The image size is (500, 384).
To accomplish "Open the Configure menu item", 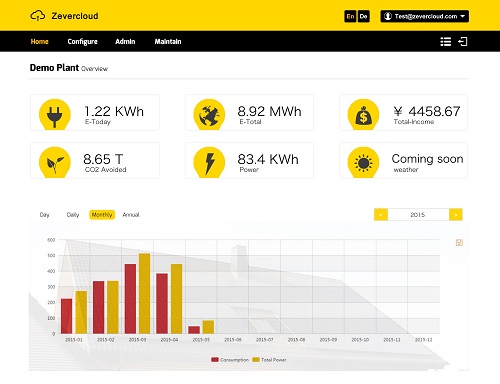I will pyautogui.click(x=82, y=42).
